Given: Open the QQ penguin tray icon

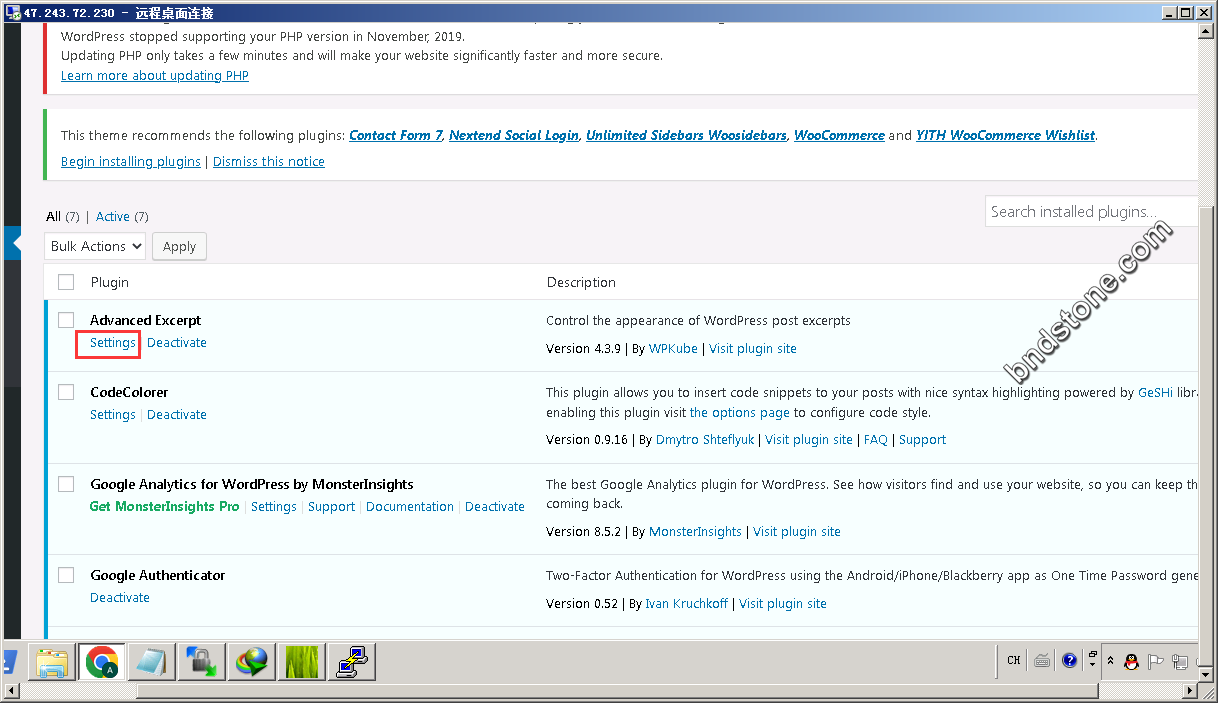Looking at the screenshot, I should (1132, 661).
